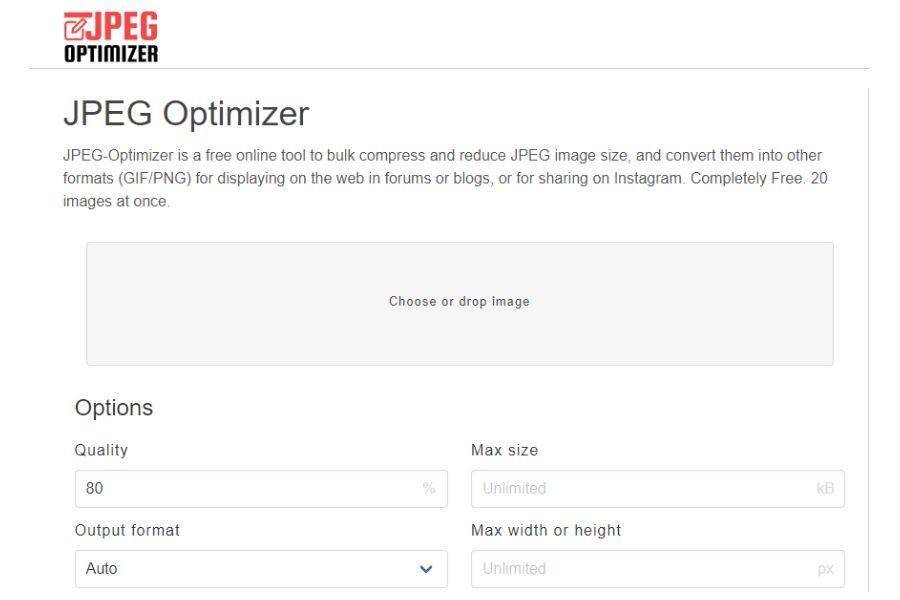Click the black OPTIMIZER word in logo
This screenshot has height=600, width=900.
(x=111, y=53)
